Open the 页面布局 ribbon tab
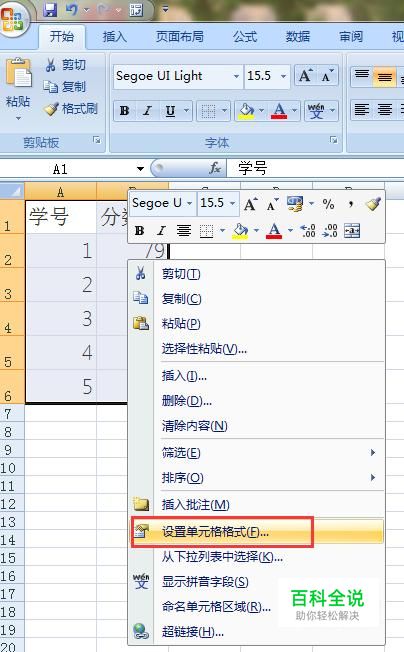The image size is (404, 652). 180,37
